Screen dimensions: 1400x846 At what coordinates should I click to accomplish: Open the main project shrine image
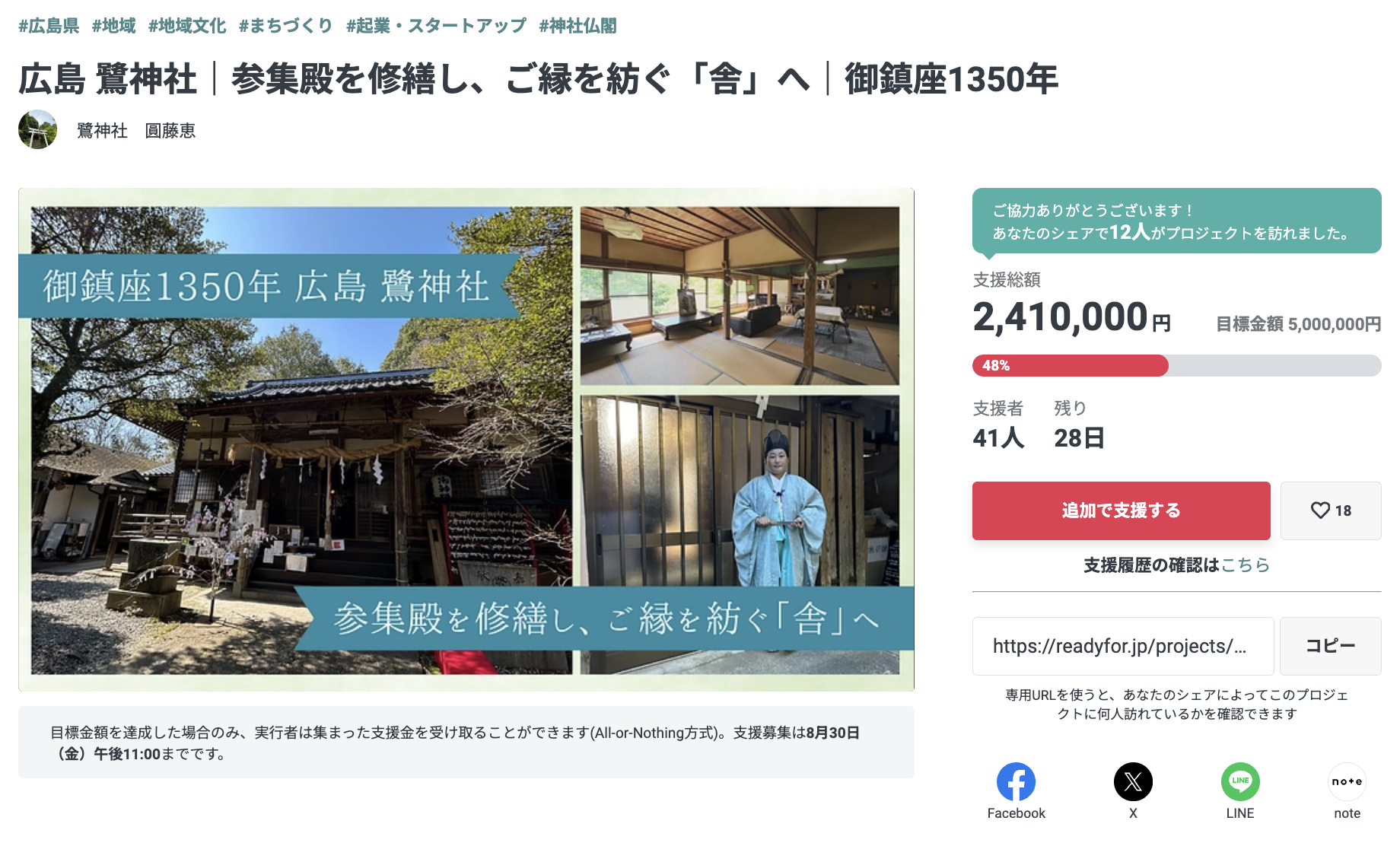click(466, 440)
